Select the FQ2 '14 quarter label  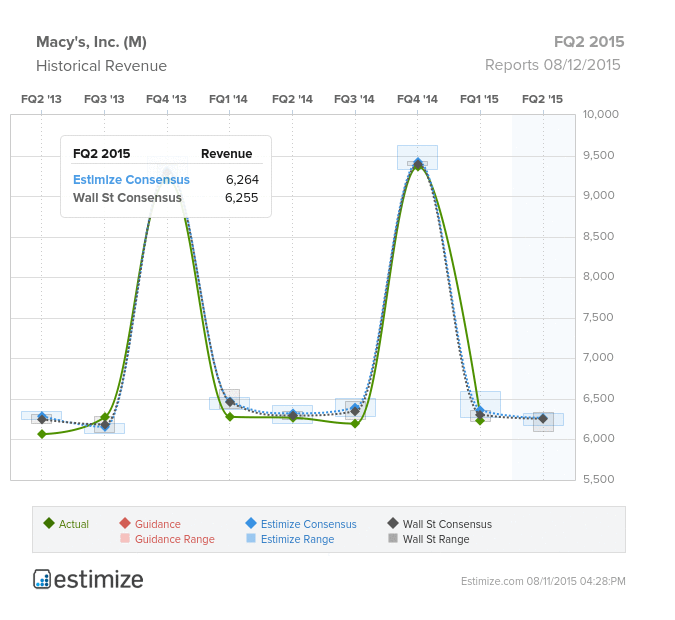coord(292,99)
